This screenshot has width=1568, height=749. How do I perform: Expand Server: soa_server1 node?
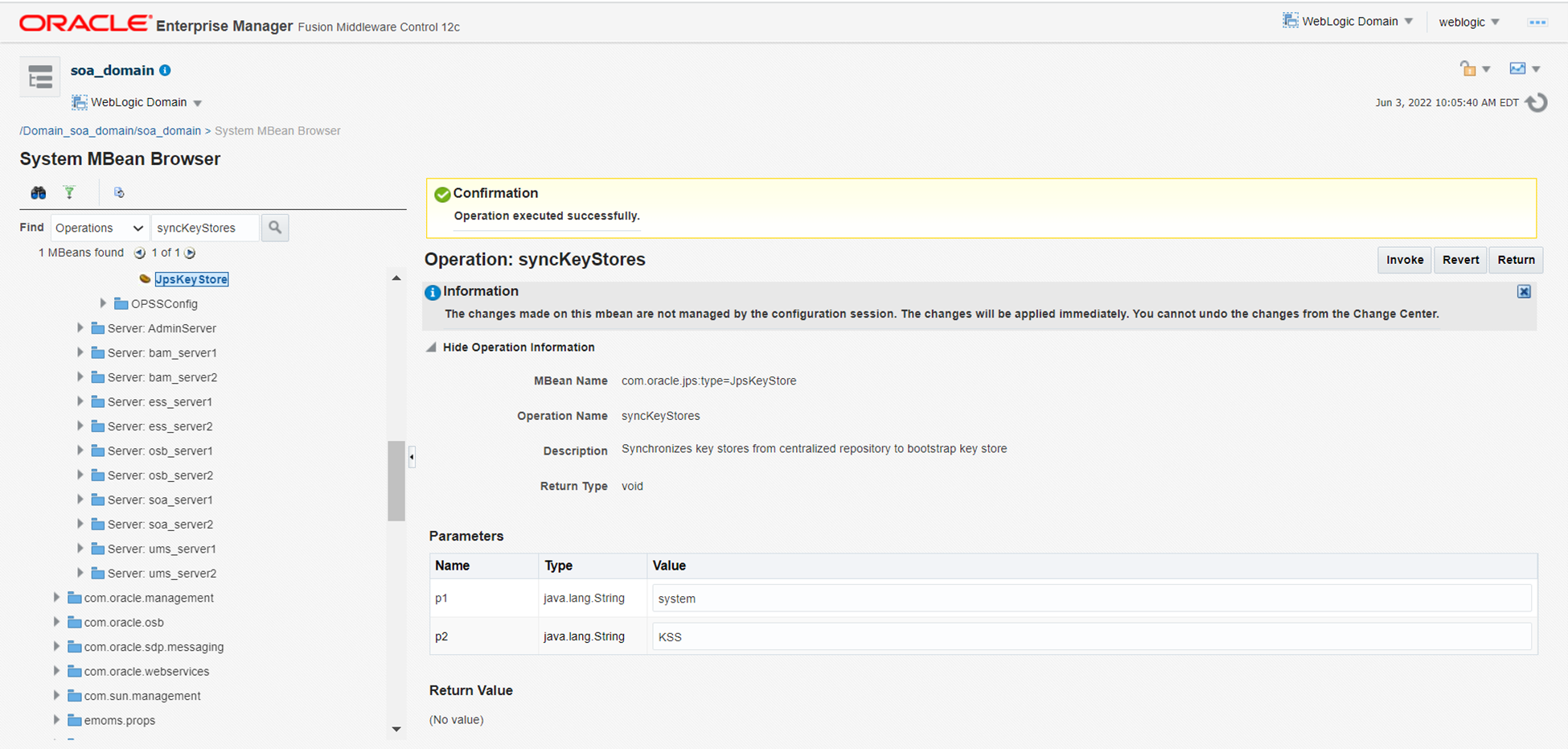80,500
